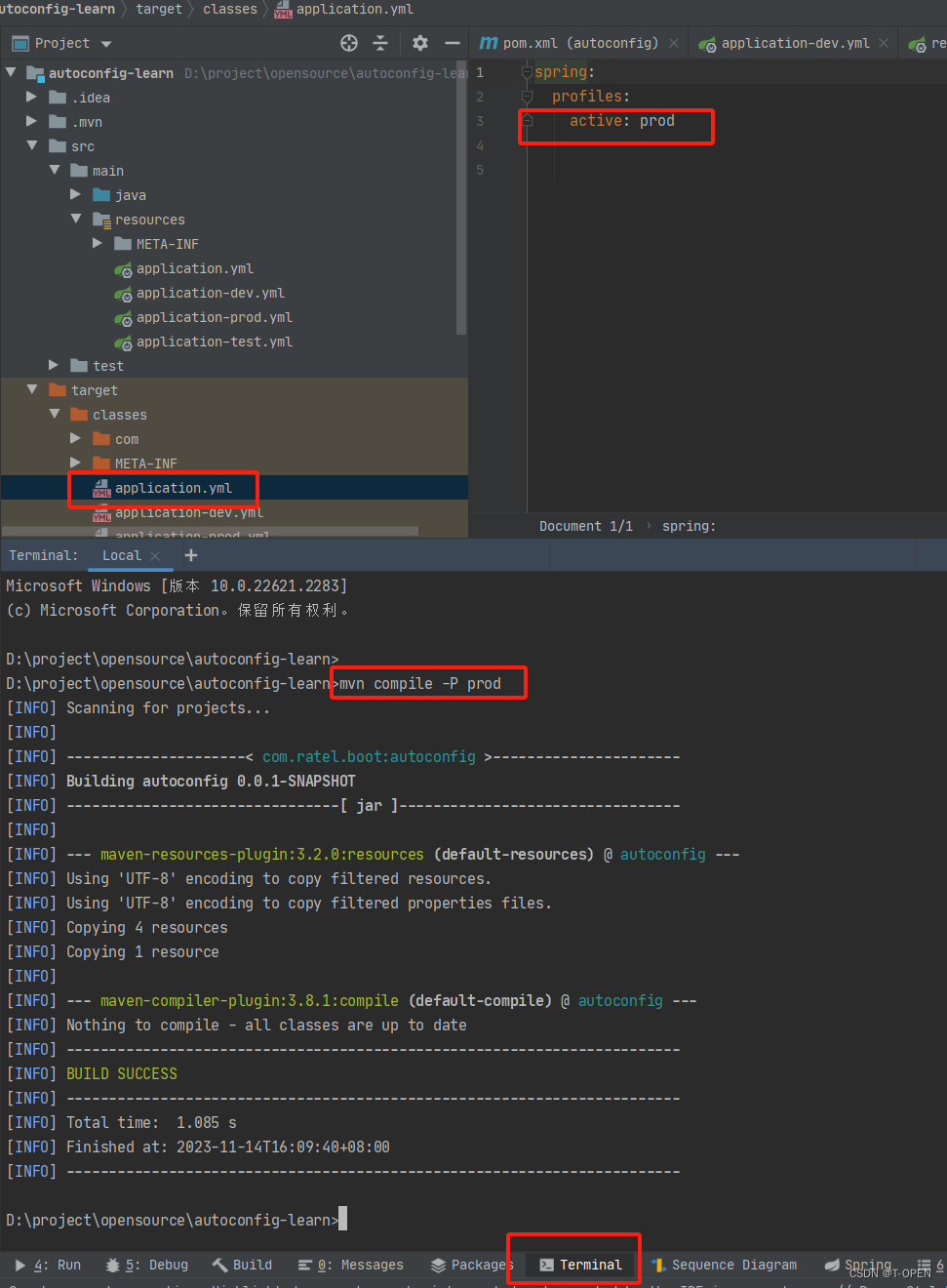Open the Spring tool window
This screenshot has height=1288, width=947.
tap(858, 1265)
